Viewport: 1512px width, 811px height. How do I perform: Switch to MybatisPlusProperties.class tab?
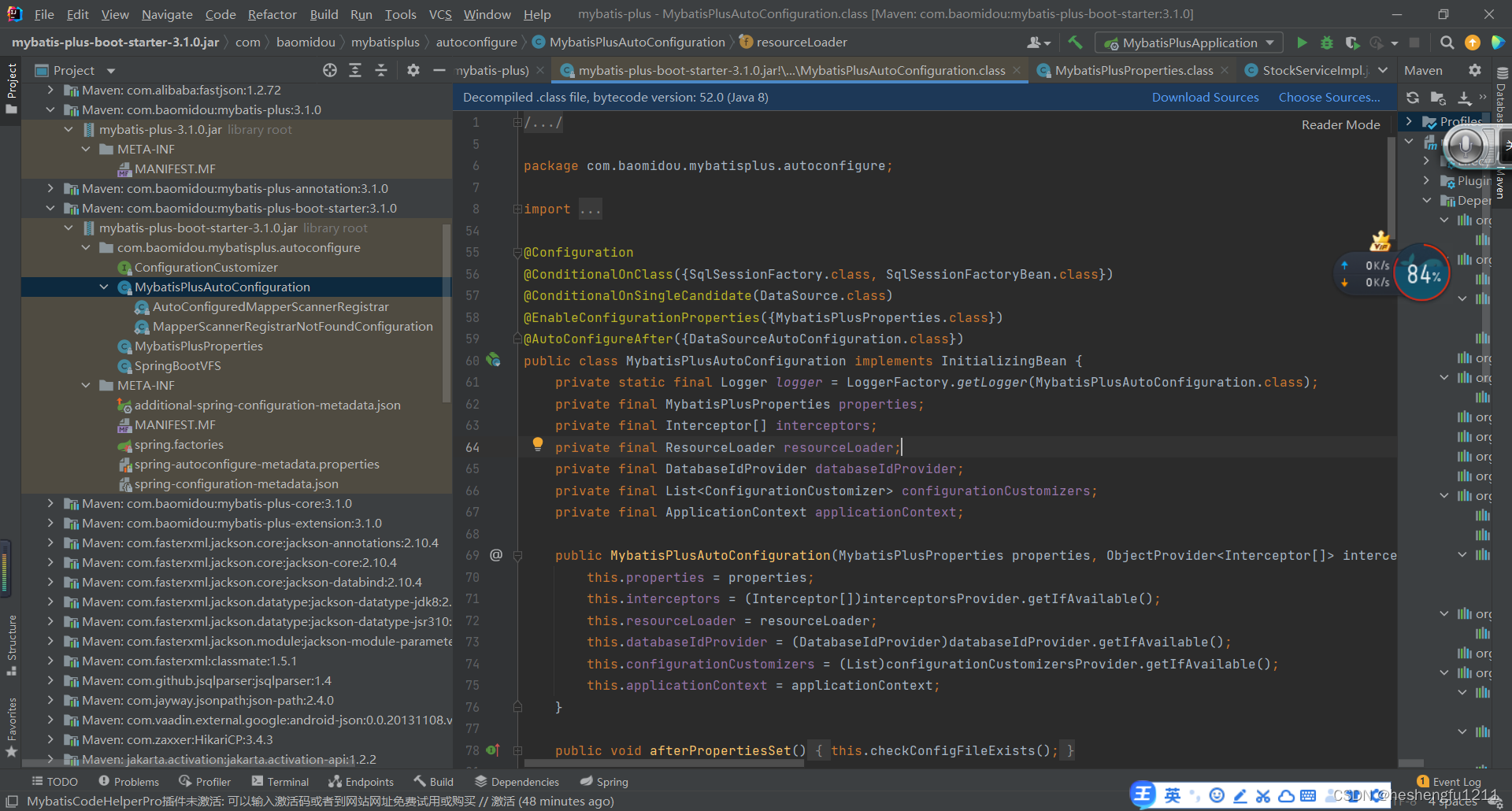[x=1132, y=71]
